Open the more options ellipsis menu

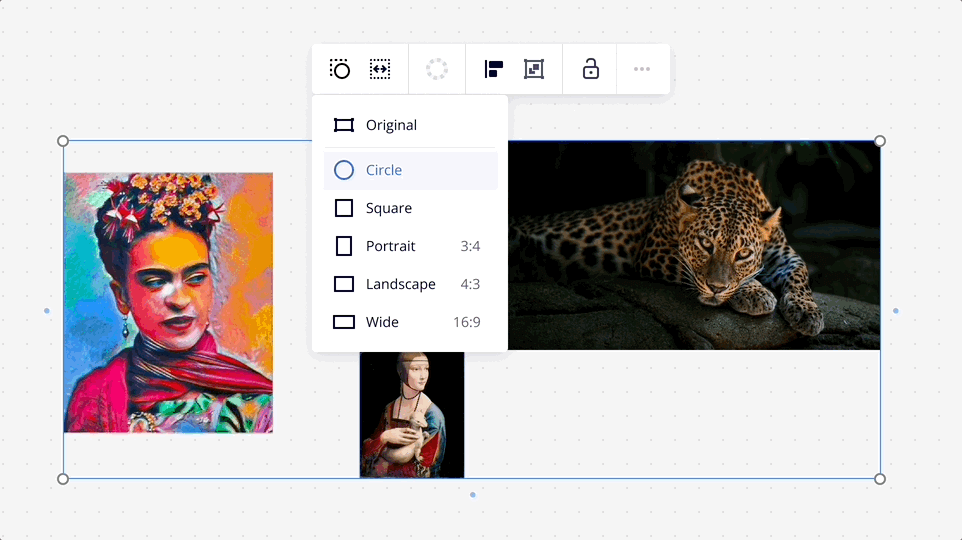(642, 69)
